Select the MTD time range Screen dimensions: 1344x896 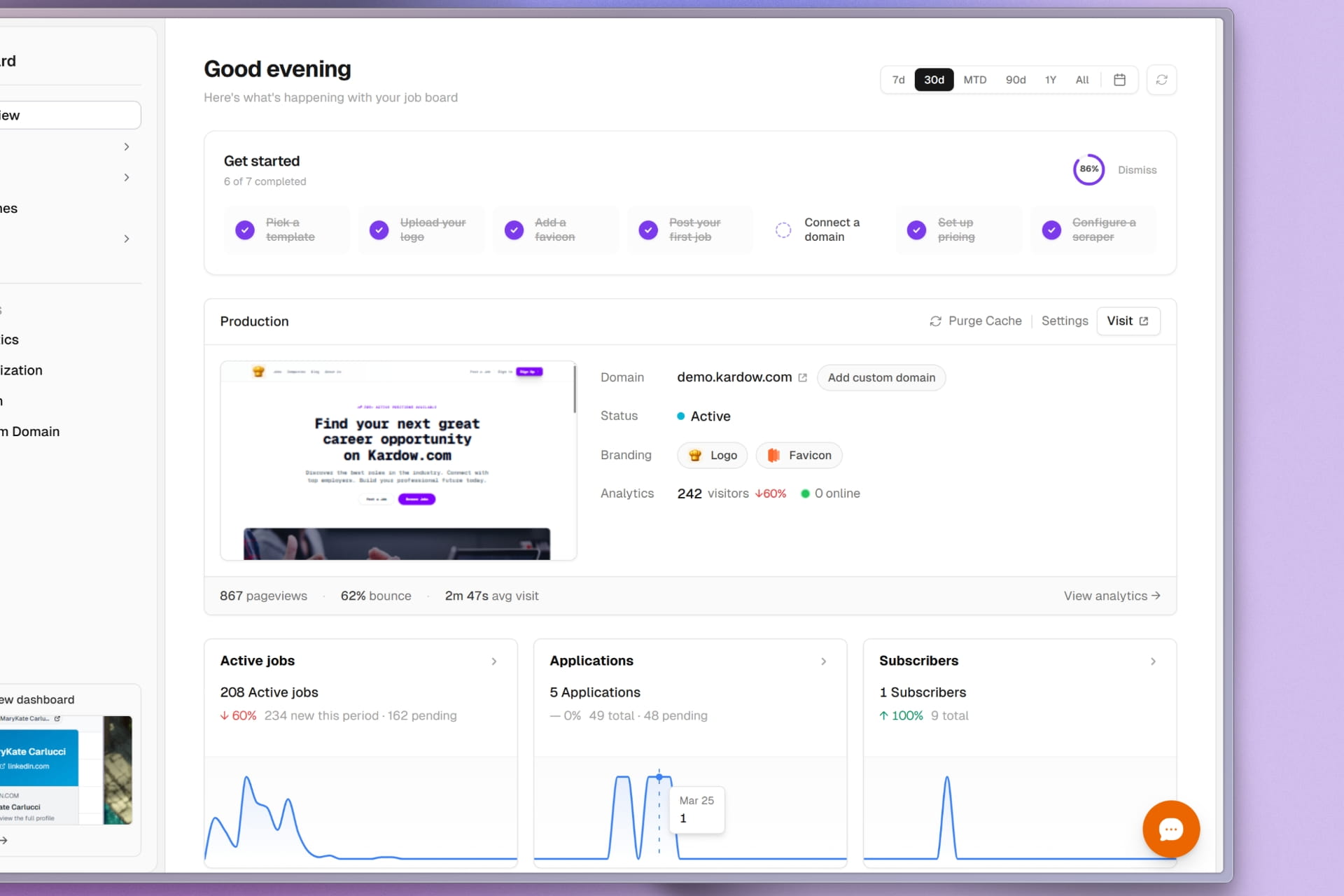coord(975,79)
